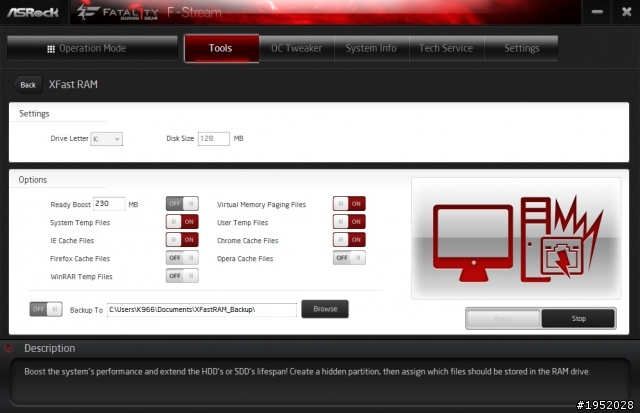Expand the Drive Letter dropdown

(107, 139)
